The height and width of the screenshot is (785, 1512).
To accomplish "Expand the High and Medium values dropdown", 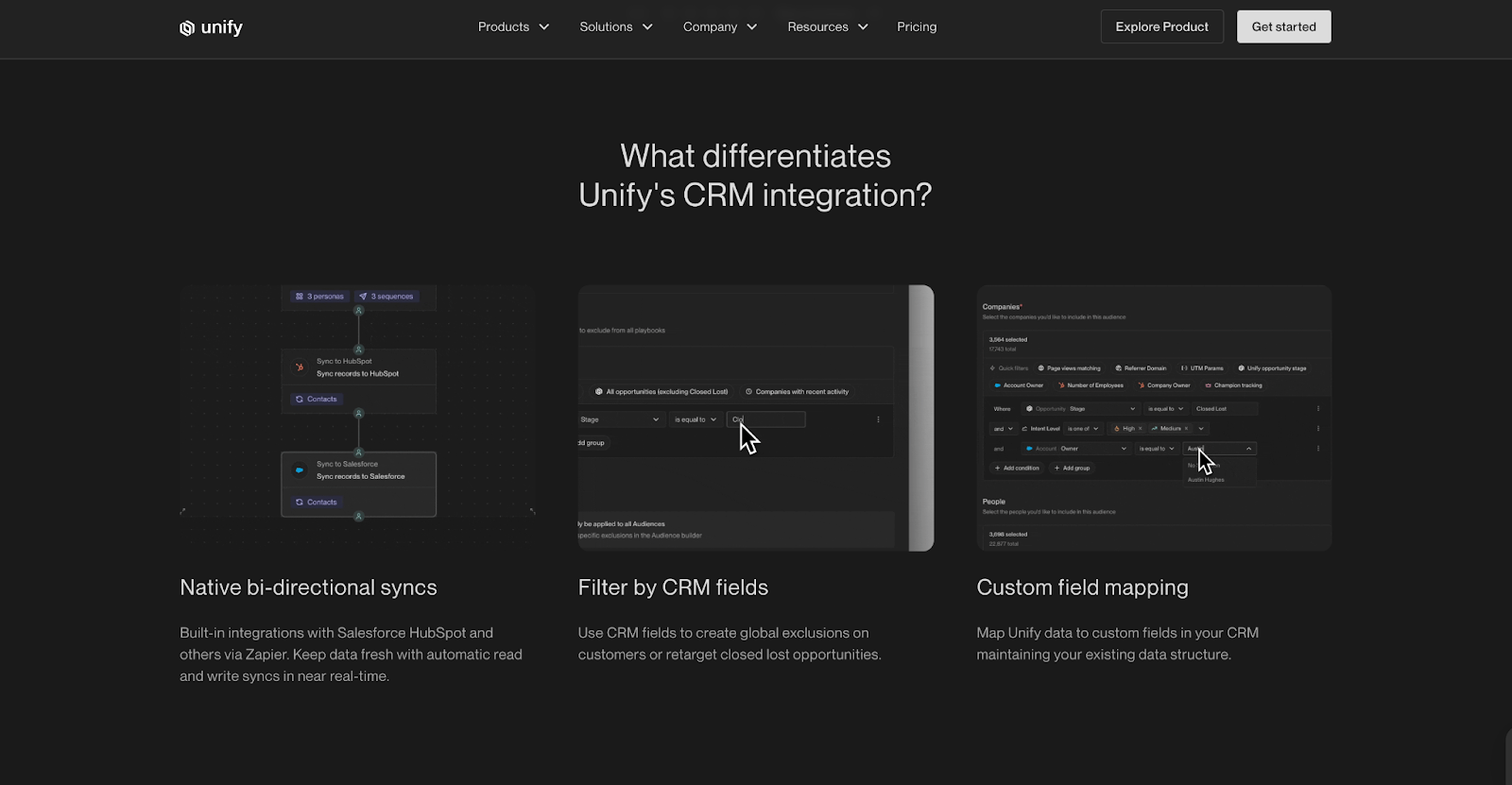I will click(x=1201, y=429).
